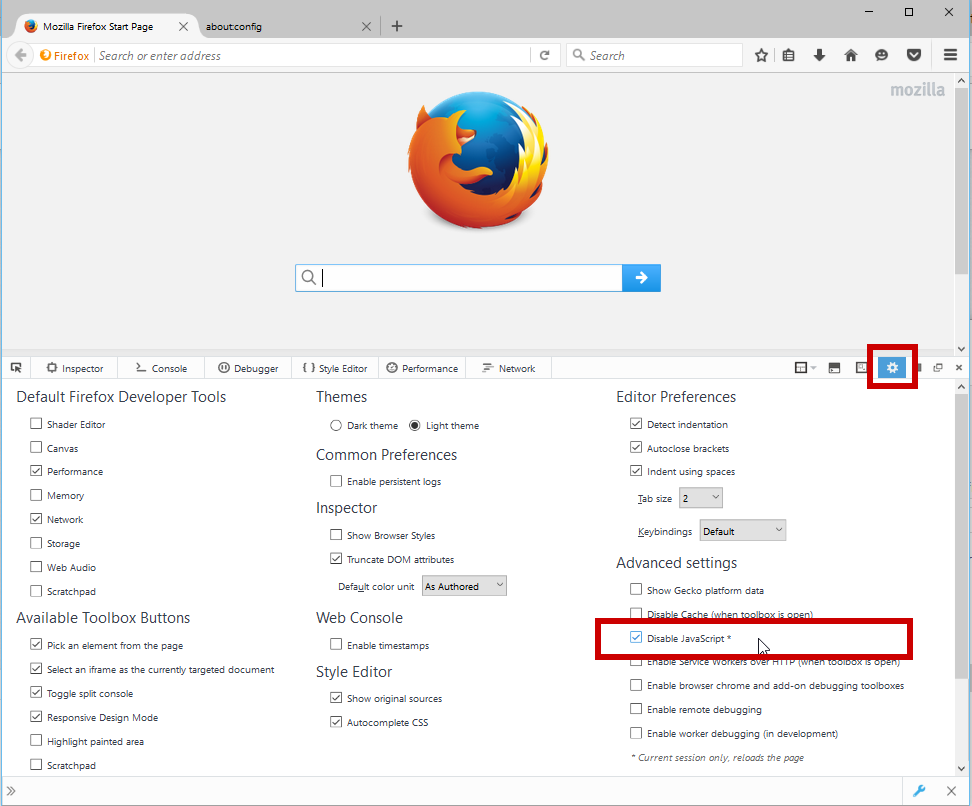Uncheck Autoclose brackets
Screen dimensions: 972x806
pyautogui.click(x=636, y=447)
